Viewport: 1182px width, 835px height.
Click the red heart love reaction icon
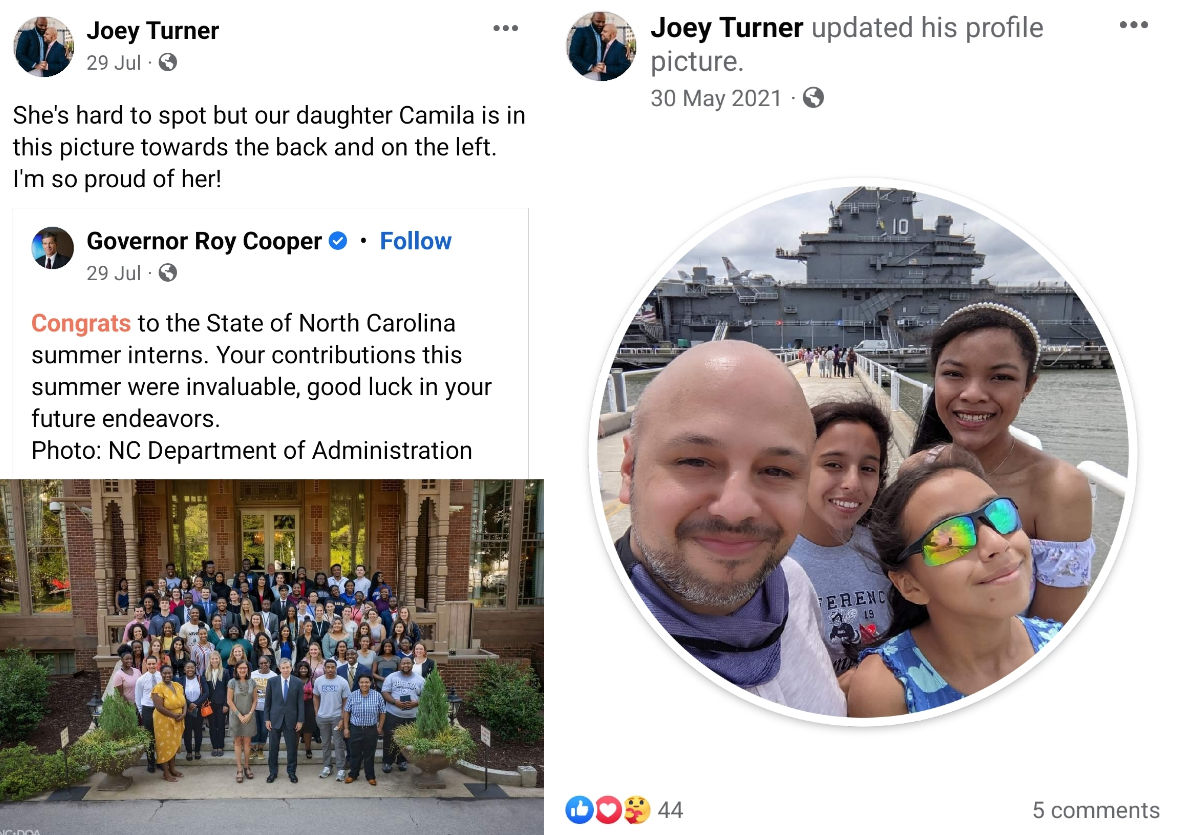pyautogui.click(x=608, y=810)
